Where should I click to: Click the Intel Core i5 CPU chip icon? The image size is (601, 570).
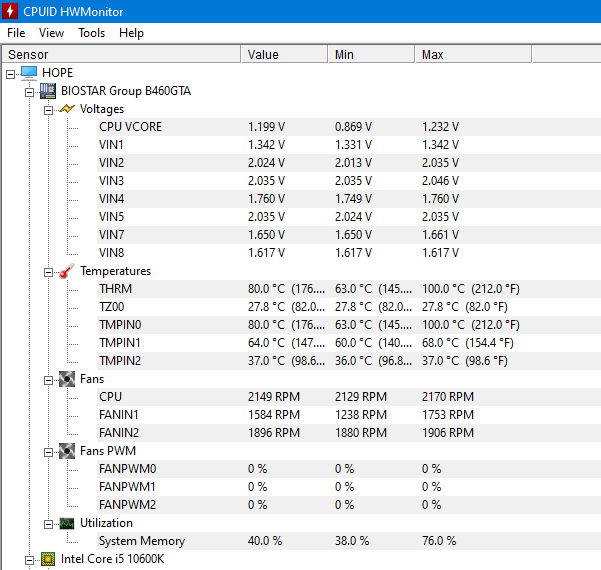(x=48, y=559)
